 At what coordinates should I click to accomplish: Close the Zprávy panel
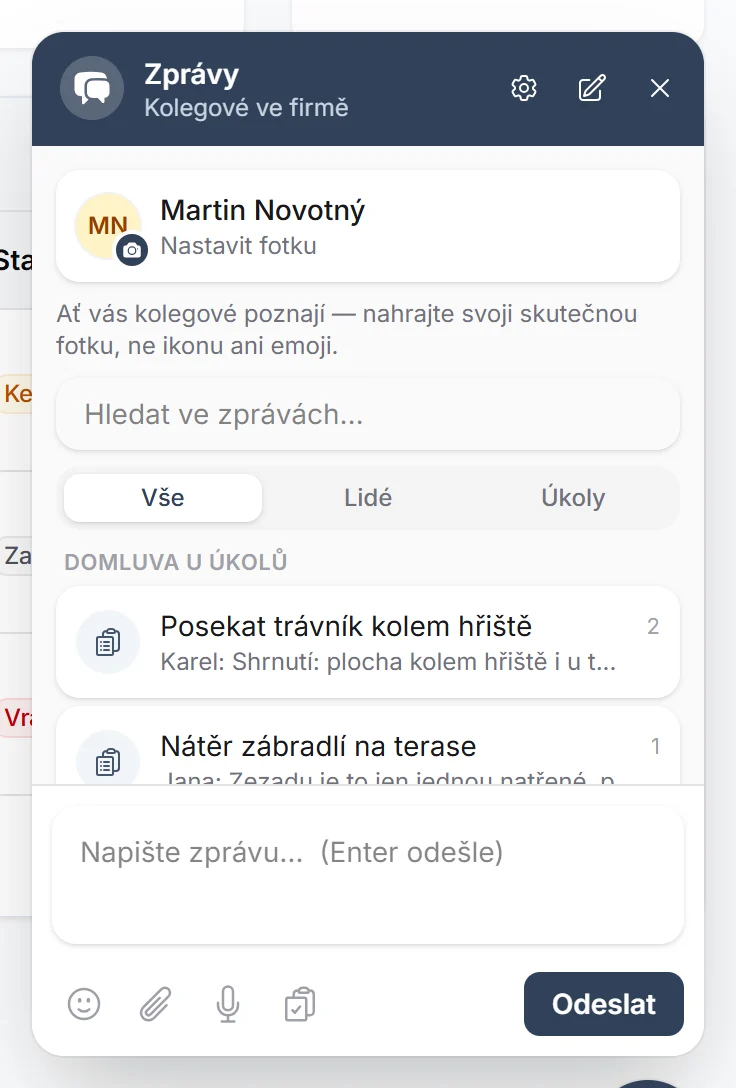660,88
